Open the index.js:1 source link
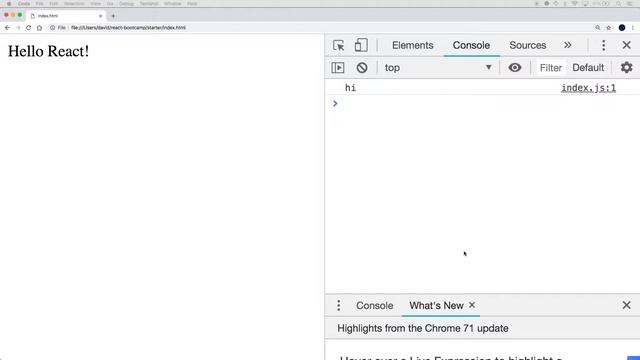The width and height of the screenshot is (640, 360). tap(589, 88)
